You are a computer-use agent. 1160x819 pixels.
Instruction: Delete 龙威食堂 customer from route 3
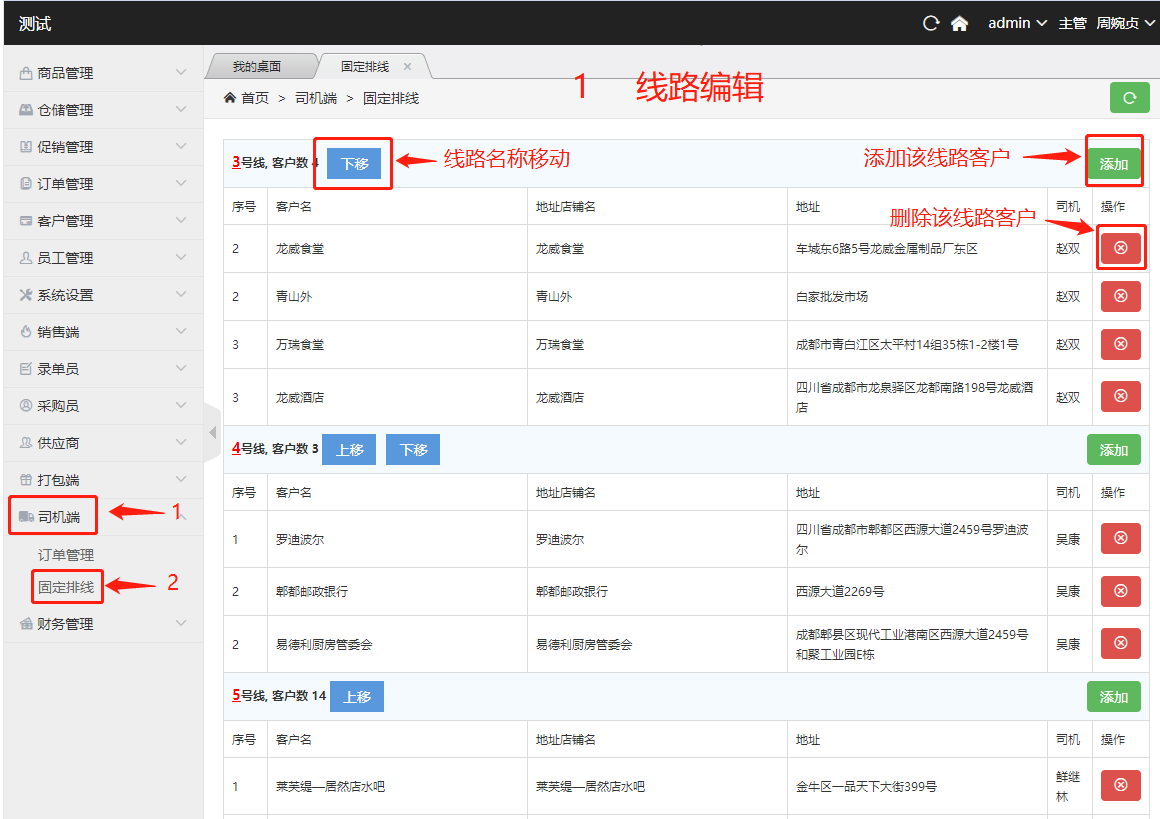tap(1120, 248)
